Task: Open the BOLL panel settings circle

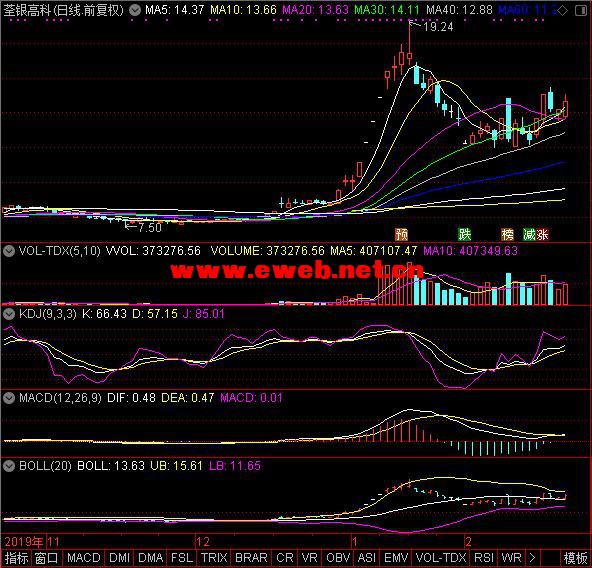Action: tap(9, 466)
